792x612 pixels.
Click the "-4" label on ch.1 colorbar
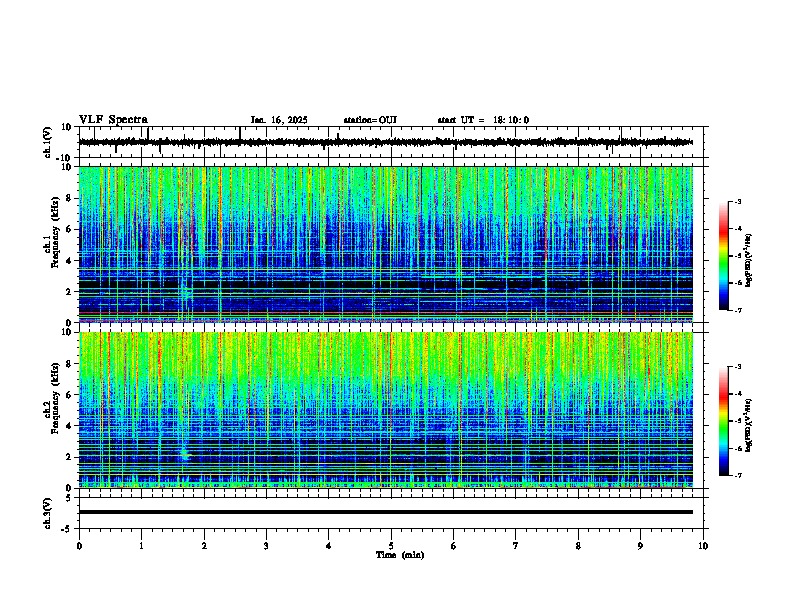point(737,229)
